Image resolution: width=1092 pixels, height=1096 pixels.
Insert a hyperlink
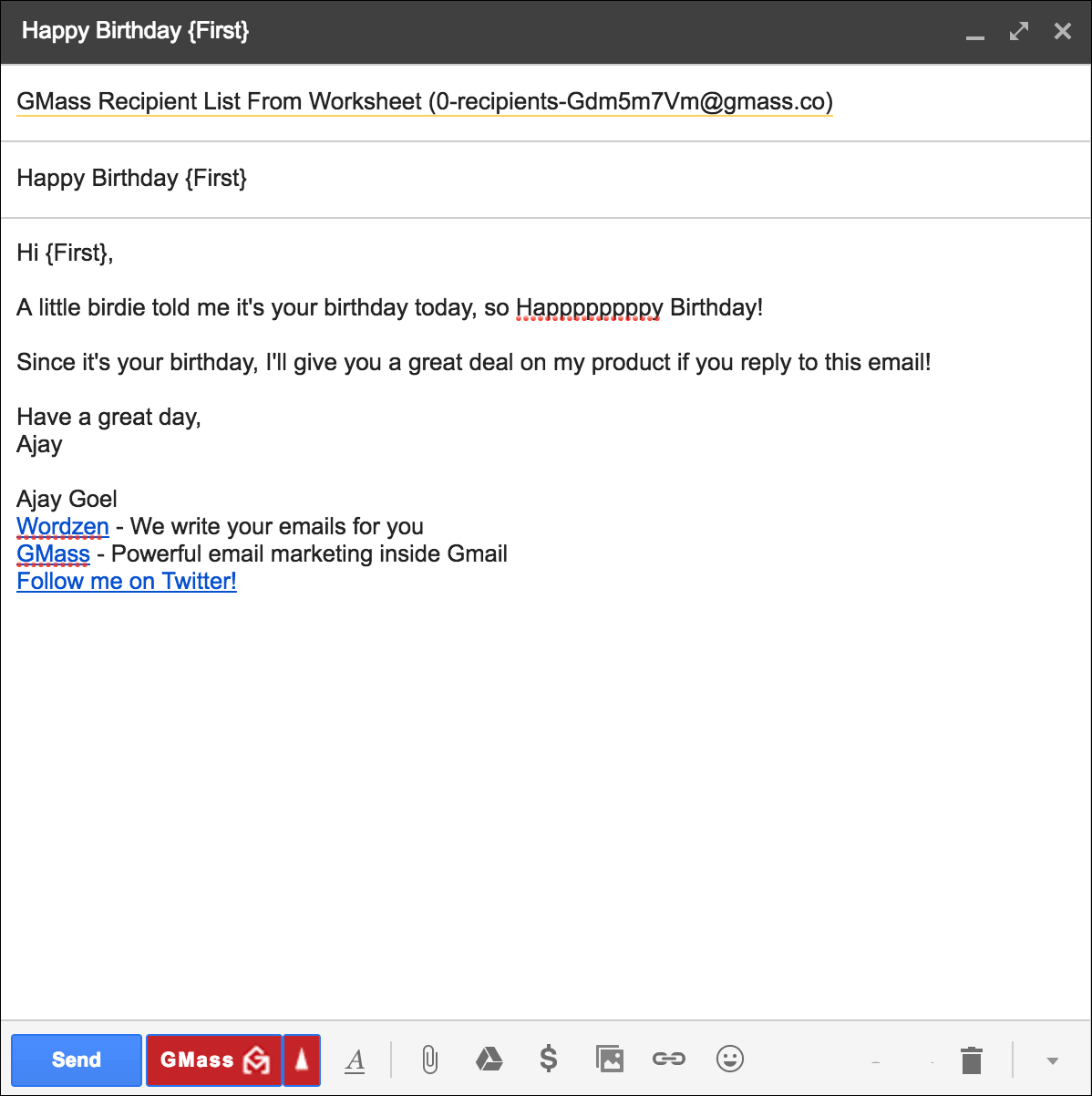(669, 1060)
